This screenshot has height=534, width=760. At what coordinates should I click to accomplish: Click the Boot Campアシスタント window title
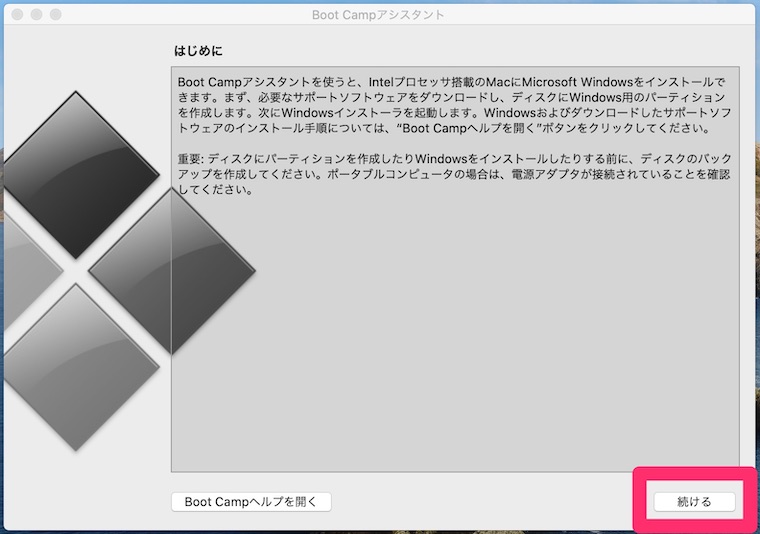[378, 15]
